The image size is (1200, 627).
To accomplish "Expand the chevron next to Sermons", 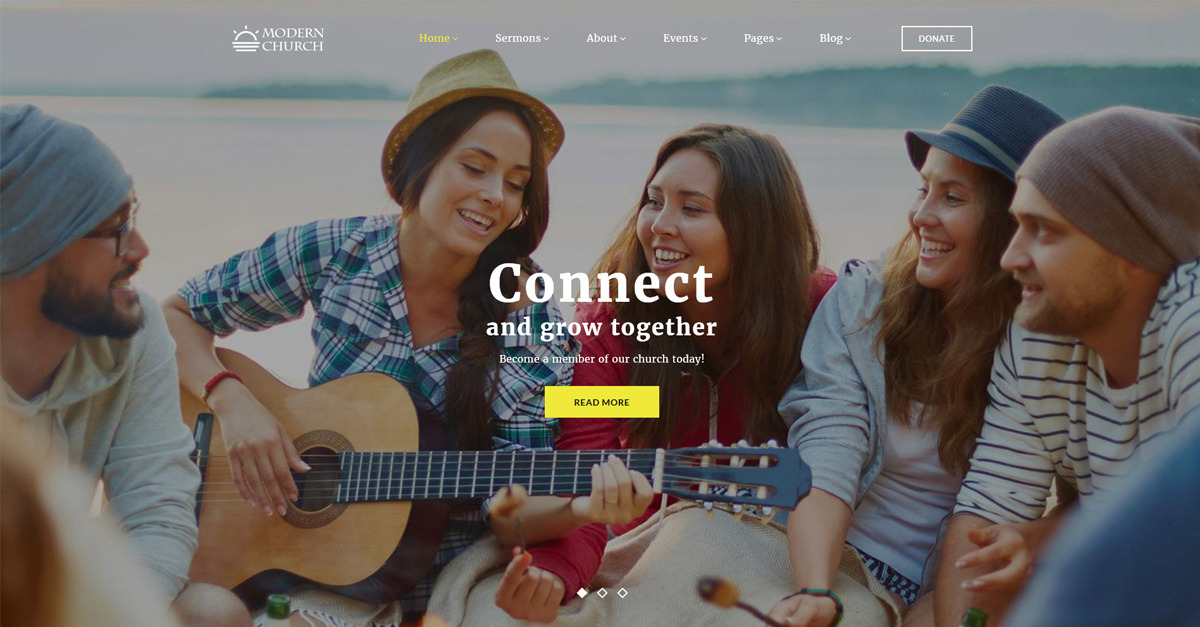I will (x=547, y=39).
